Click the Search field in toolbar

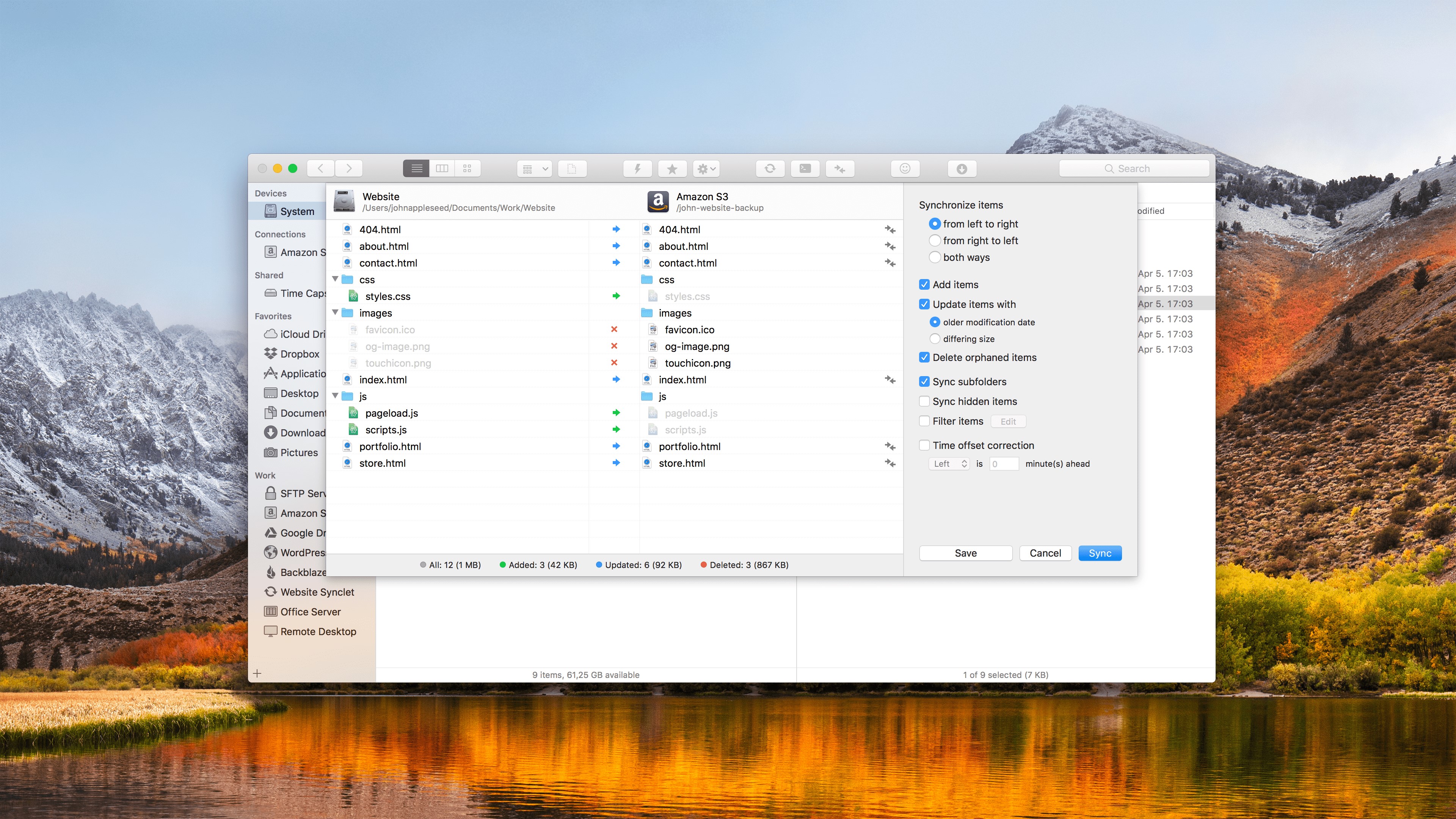click(x=1133, y=168)
